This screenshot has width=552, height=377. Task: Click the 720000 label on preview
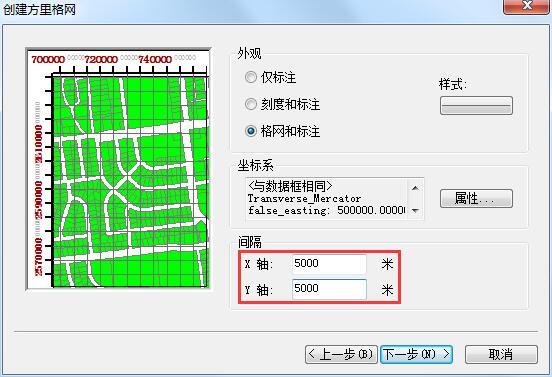point(101,59)
